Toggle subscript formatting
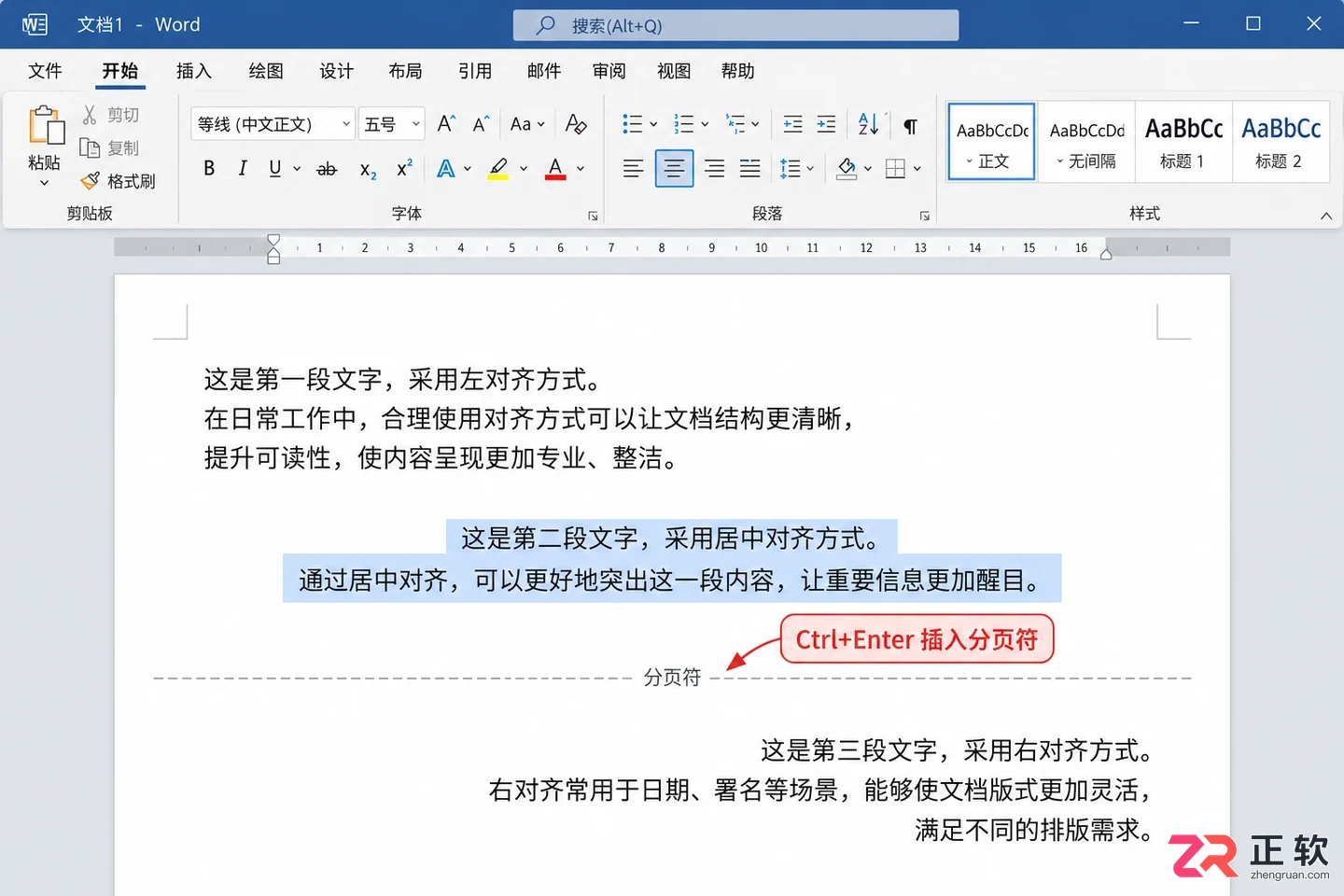1344x896 pixels. [369, 170]
